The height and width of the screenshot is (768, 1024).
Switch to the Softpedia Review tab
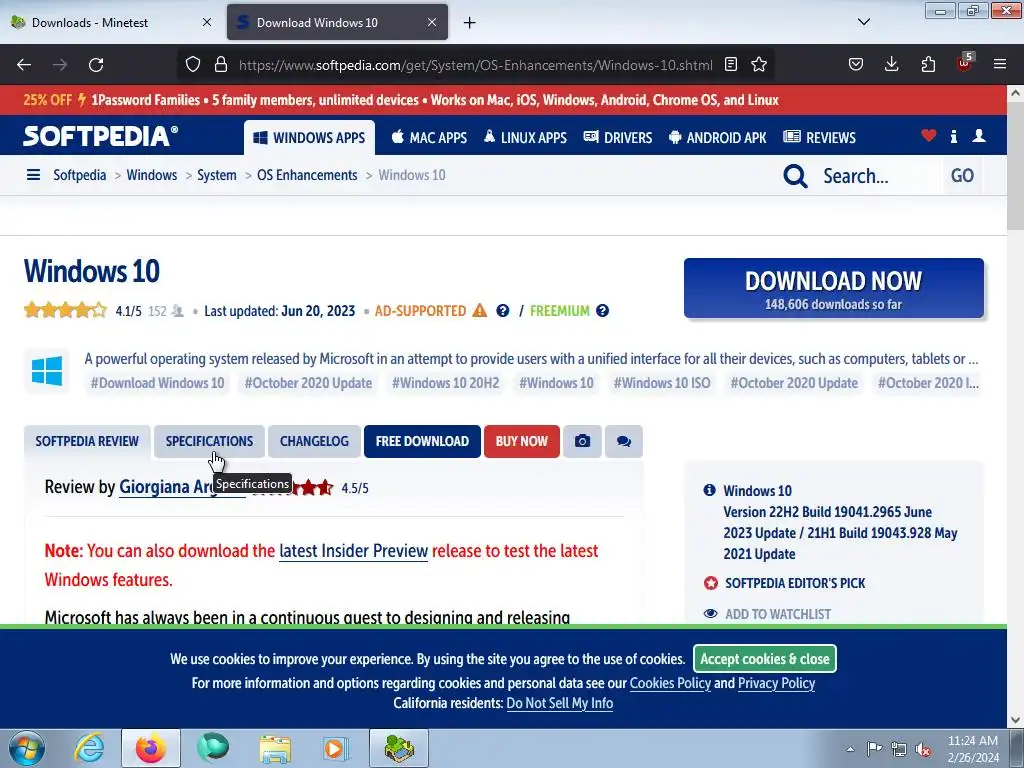(x=87, y=441)
